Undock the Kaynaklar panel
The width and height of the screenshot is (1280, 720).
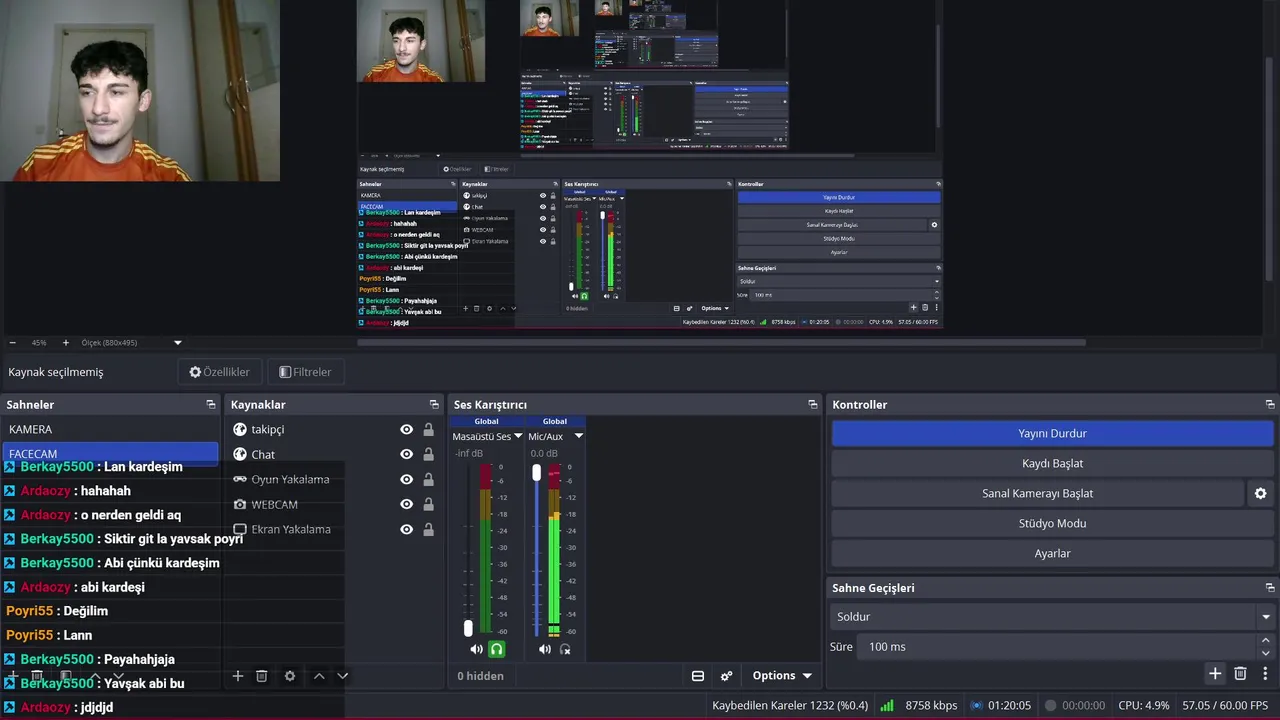434,405
